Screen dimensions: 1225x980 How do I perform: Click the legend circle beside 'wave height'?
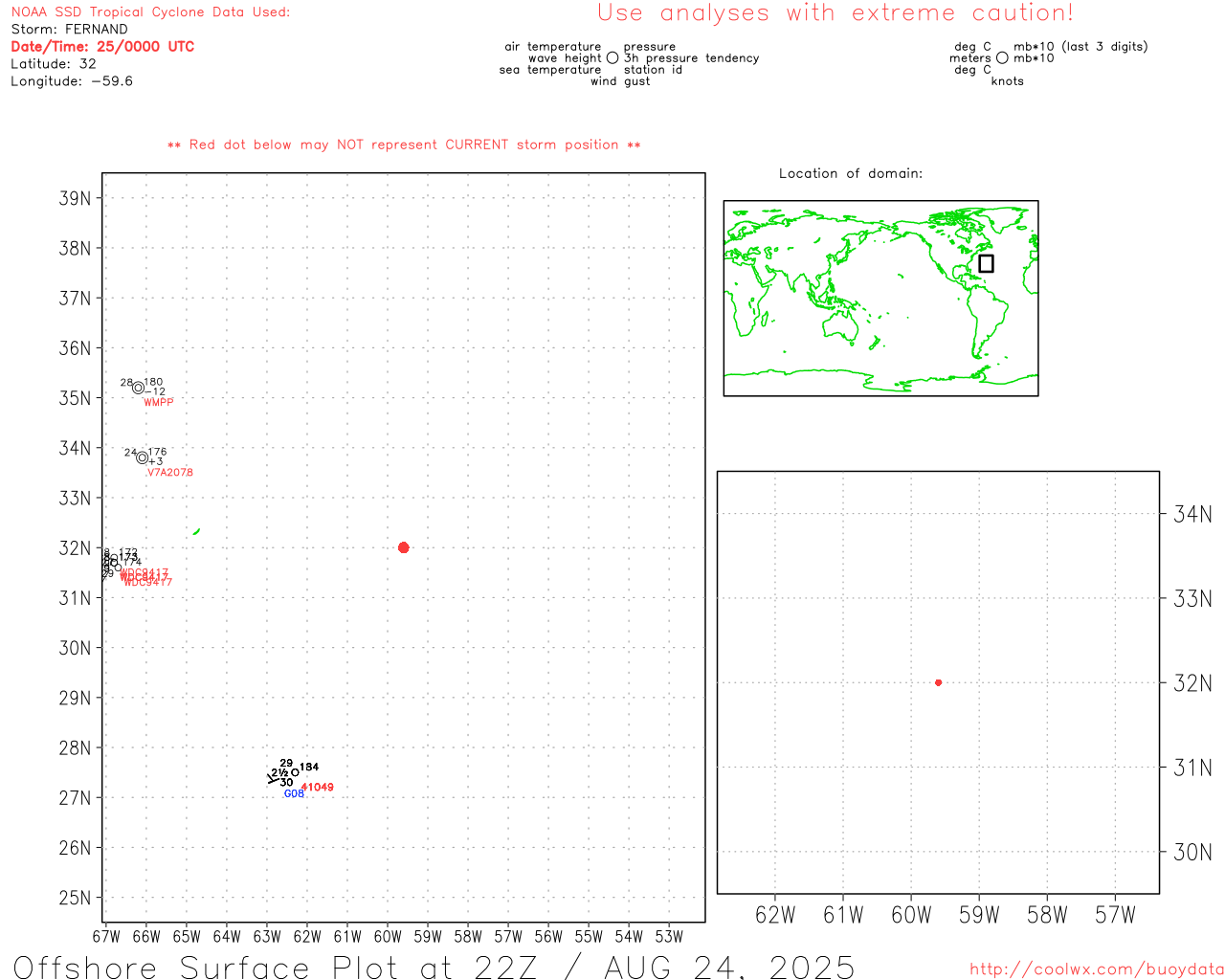point(612,57)
